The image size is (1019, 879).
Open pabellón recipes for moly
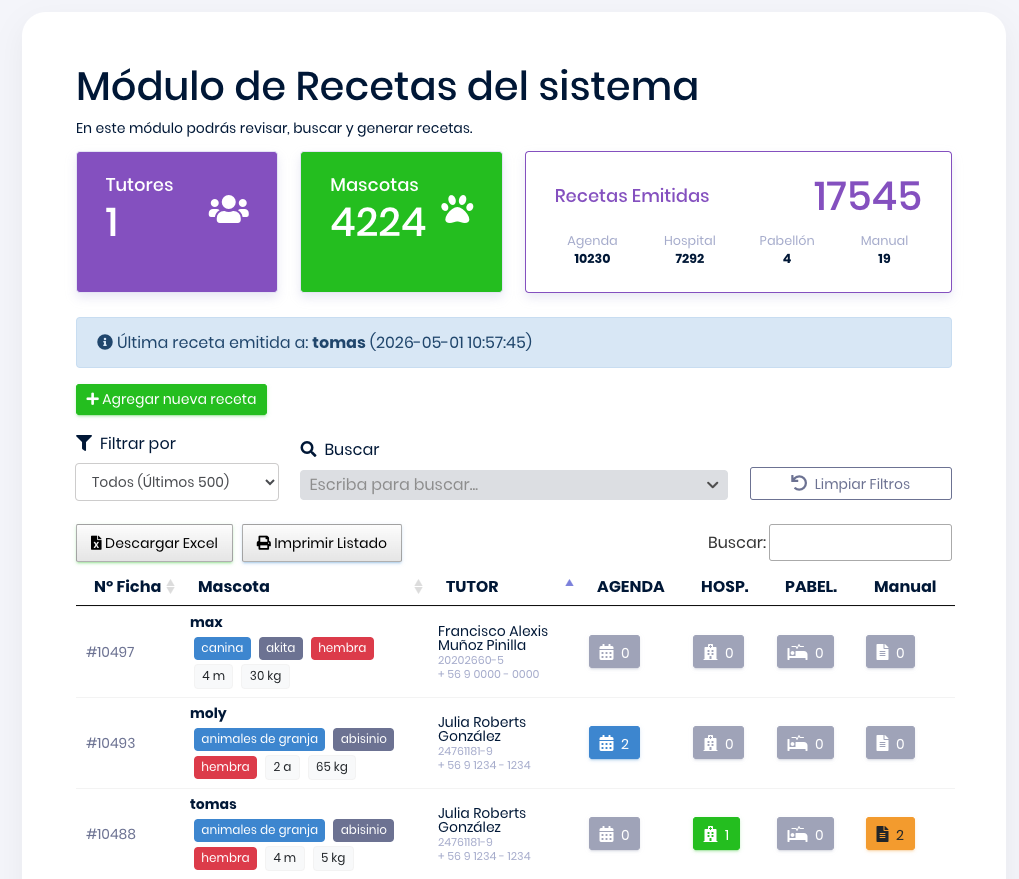click(805, 743)
